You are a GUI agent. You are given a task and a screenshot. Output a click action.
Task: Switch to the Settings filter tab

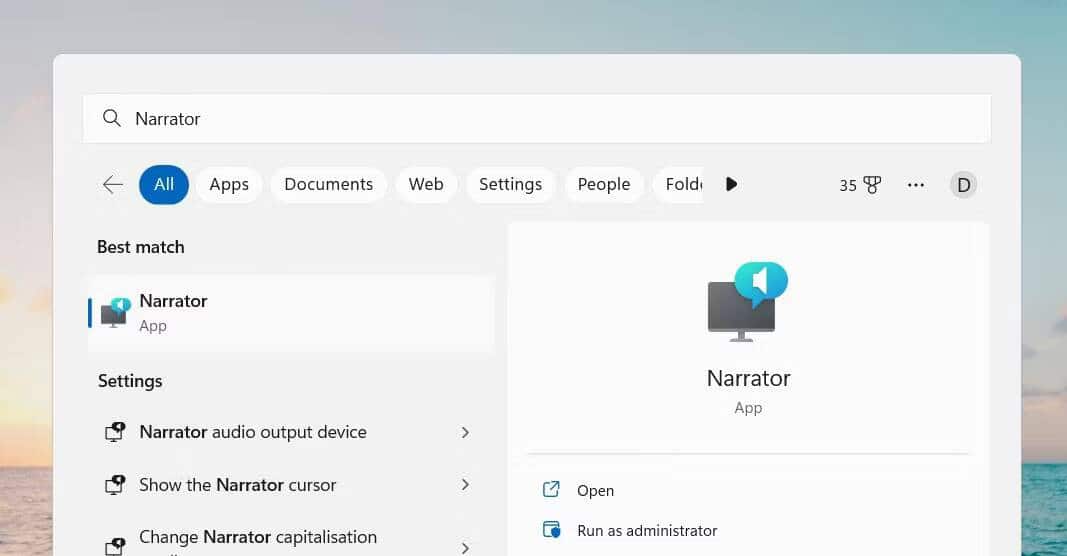510,184
